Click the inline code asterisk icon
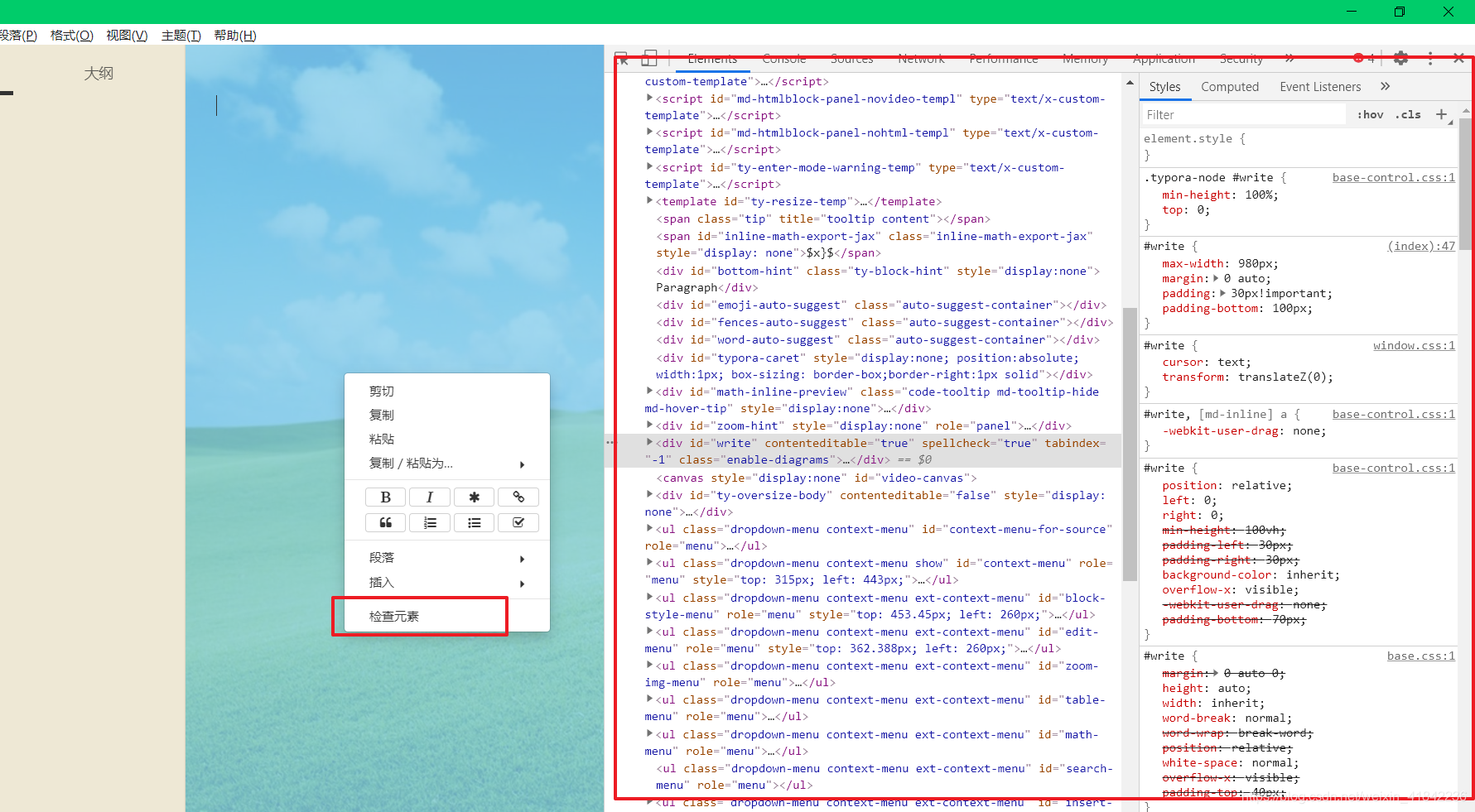Image resolution: width=1475 pixels, height=812 pixels. (474, 497)
